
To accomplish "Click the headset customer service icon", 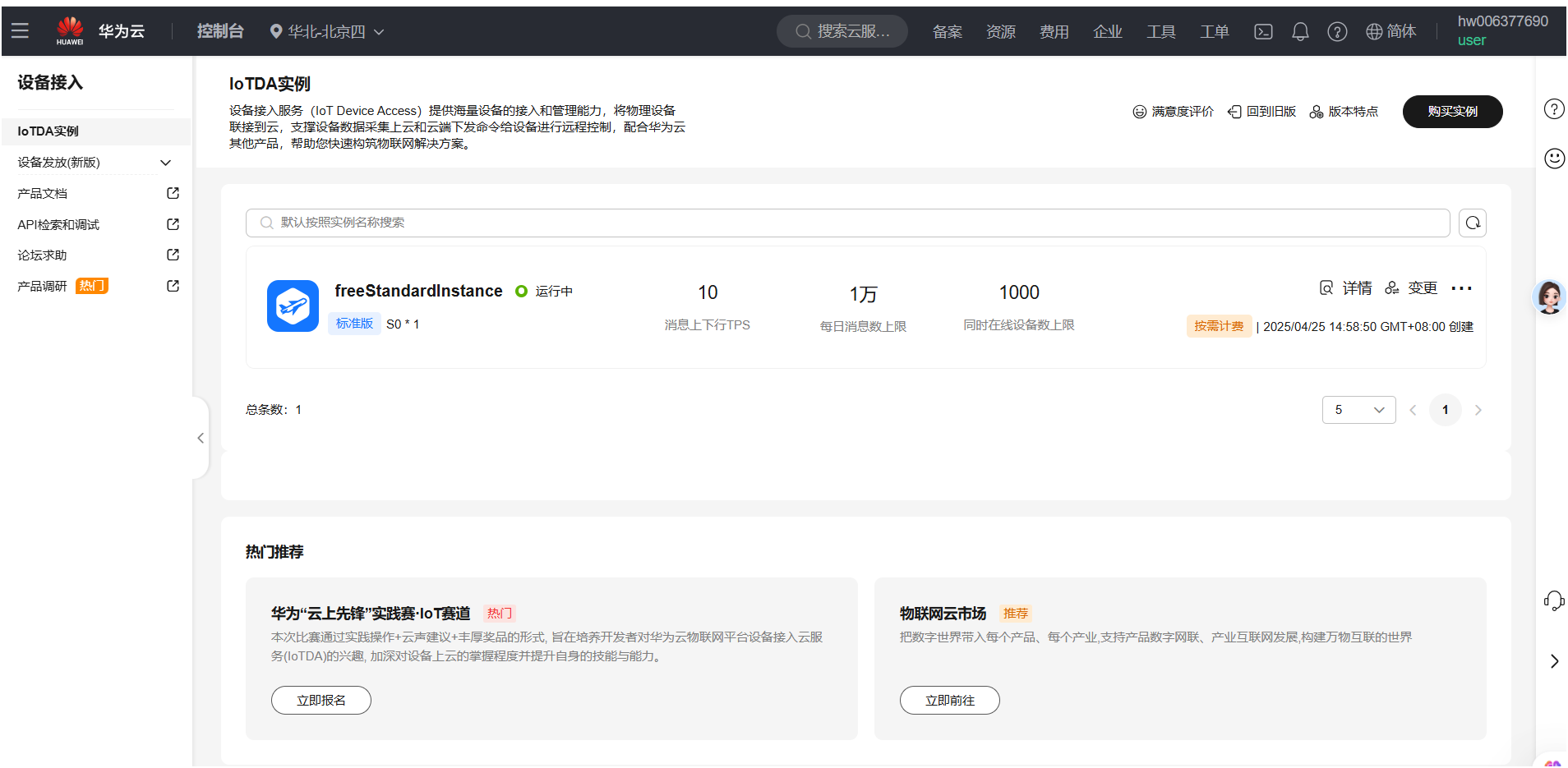I will click(1554, 601).
